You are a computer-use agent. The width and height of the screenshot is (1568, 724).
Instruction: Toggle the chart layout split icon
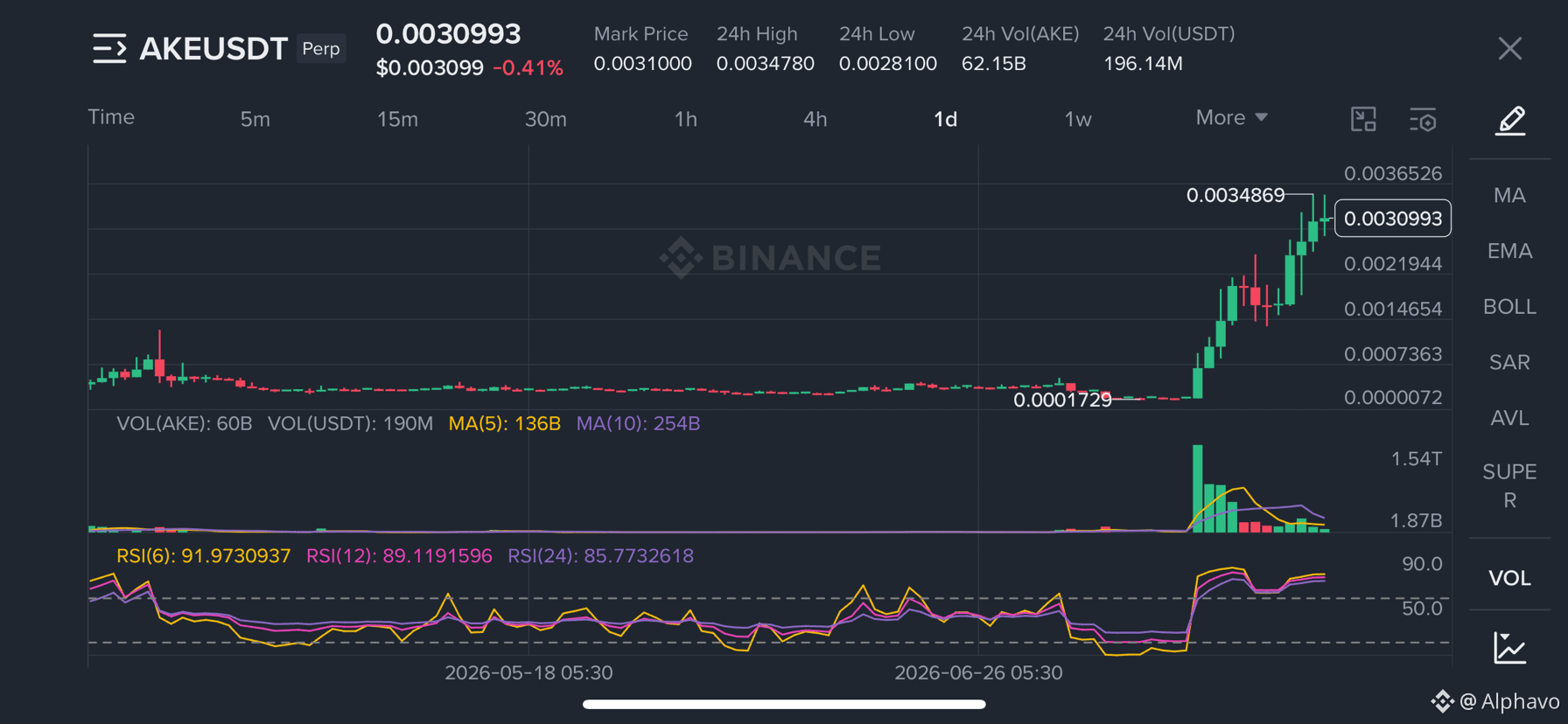tap(1363, 119)
